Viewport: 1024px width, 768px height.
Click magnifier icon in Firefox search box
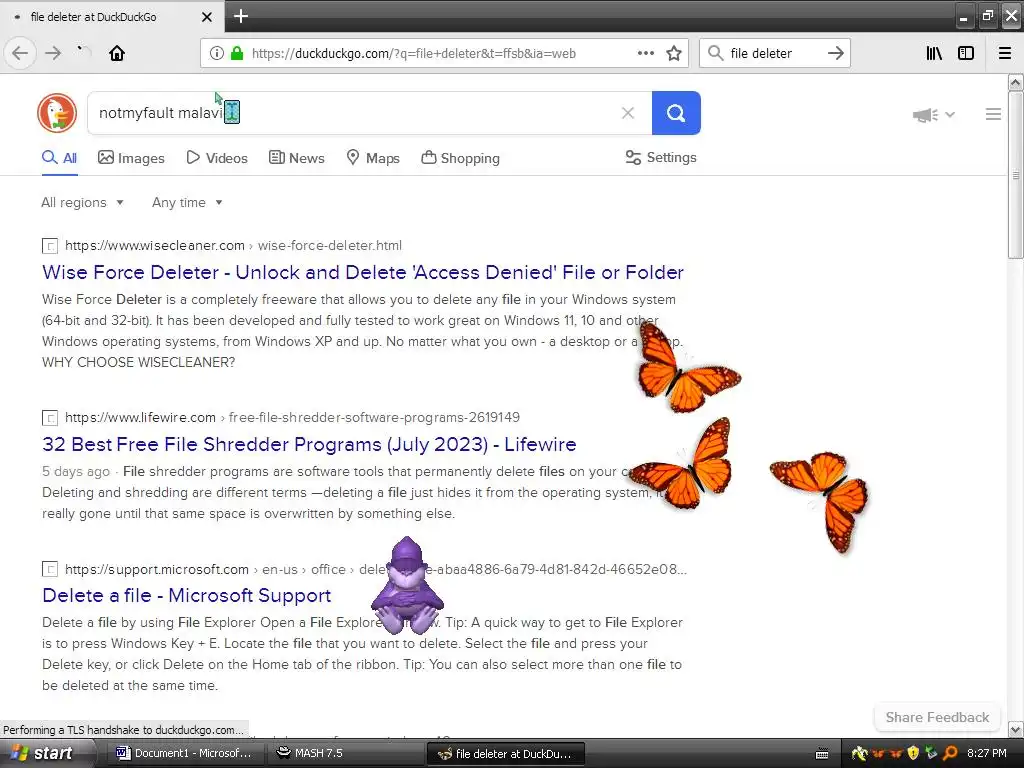(715, 53)
